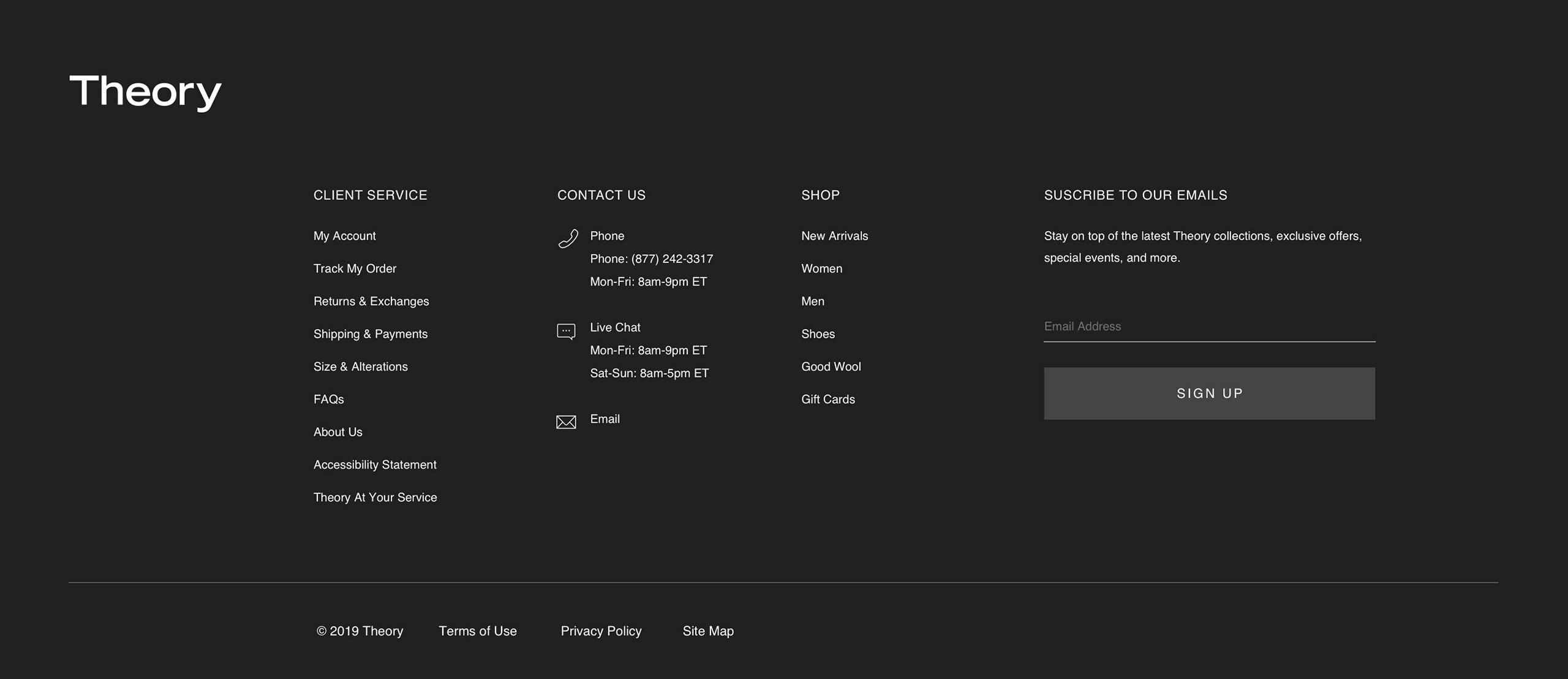Open Theory At Your Service
Screen dimensions: 1568x679
point(375,498)
